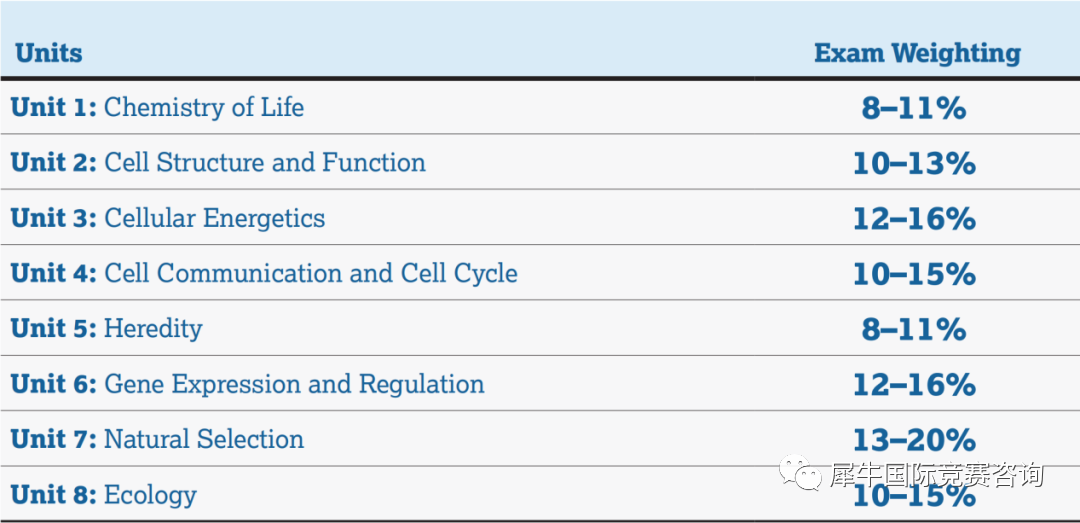This screenshot has width=1080, height=523.
Task: Click the 12–16% weighting for Gene Expression
Action: (x=914, y=384)
